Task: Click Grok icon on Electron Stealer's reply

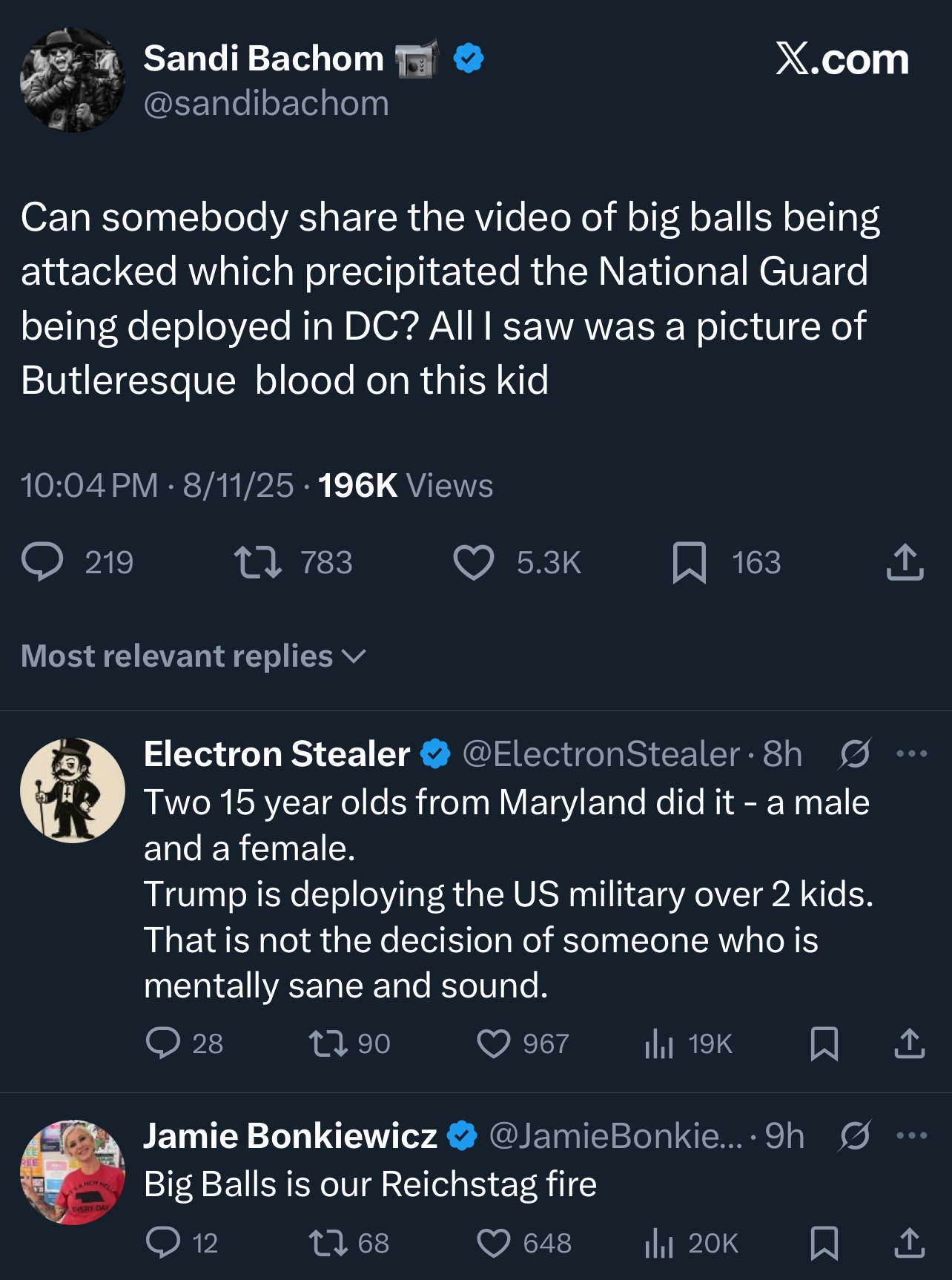Action: tap(855, 754)
